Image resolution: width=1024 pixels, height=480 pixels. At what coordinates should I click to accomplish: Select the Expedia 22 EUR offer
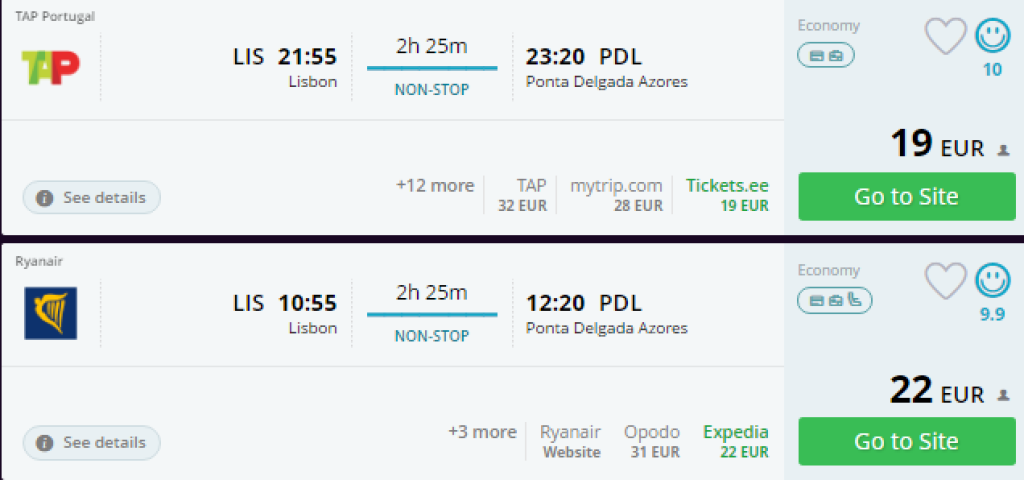click(x=736, y=441)
